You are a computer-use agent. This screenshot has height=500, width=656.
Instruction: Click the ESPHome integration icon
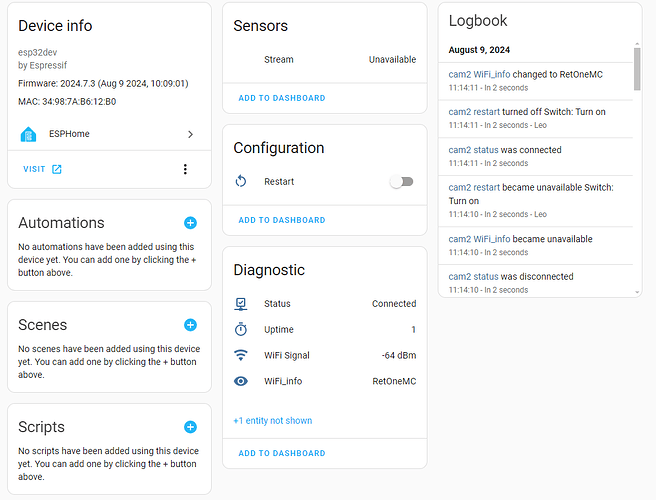pos(29,134)
